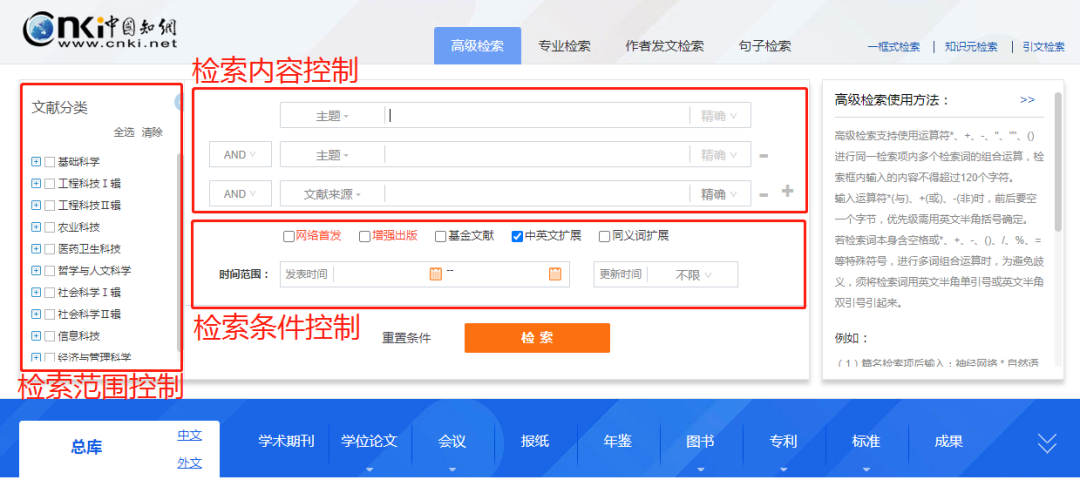Click 全选 in 文献分类
The height and width of the screenshot is (500, 1080).
tap(124, 132)
